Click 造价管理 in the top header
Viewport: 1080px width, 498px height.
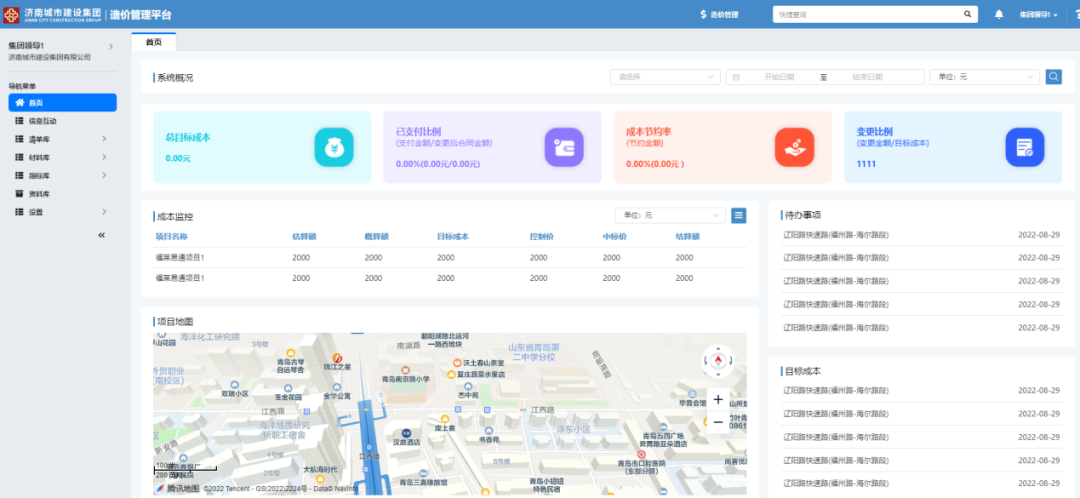tap(718, 15)
